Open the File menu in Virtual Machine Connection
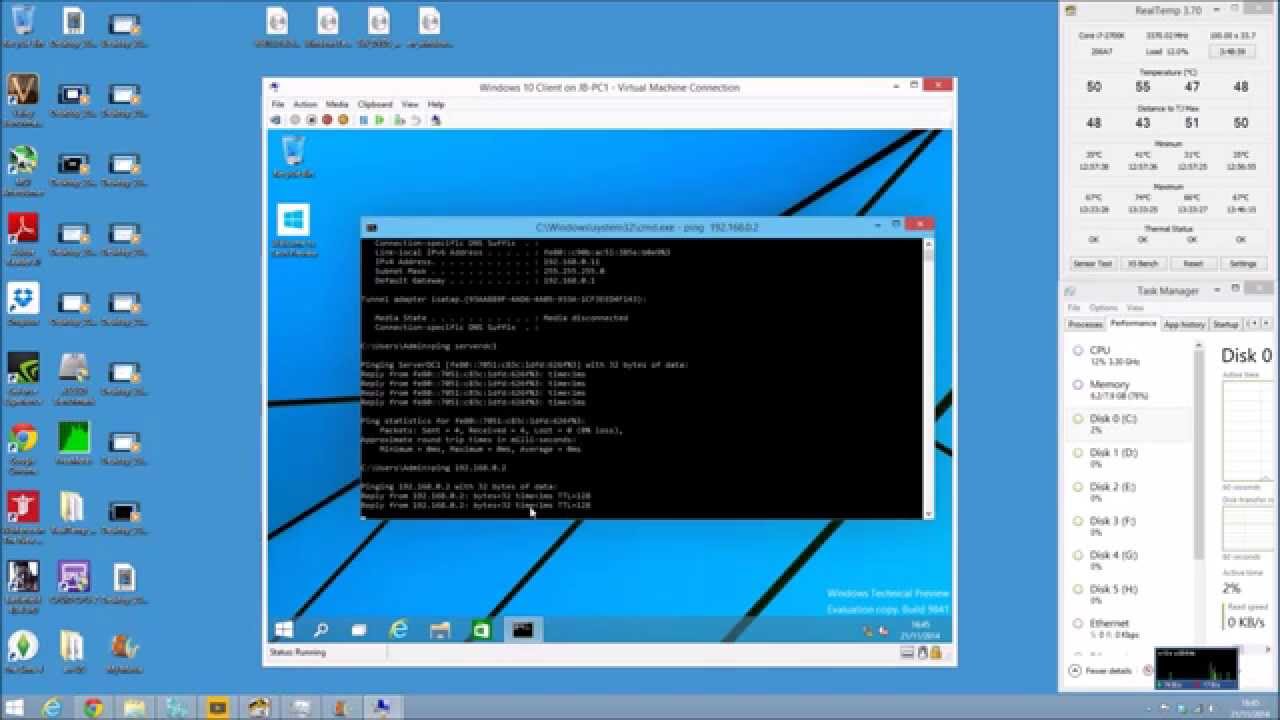 click(278, 104)
